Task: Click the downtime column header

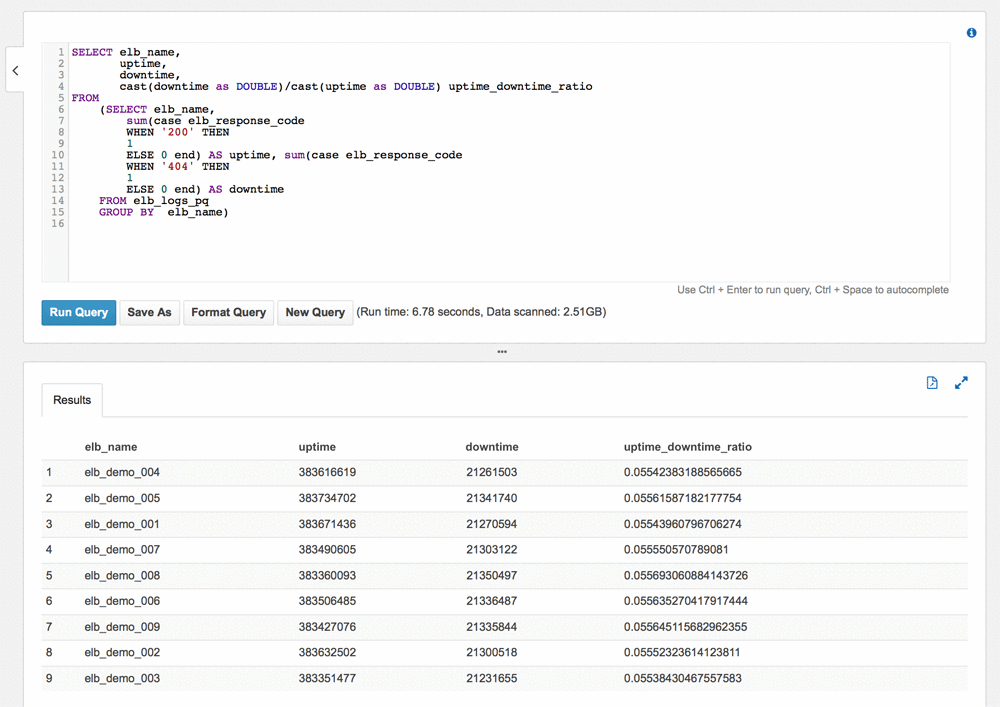Action: click(492, 447)
